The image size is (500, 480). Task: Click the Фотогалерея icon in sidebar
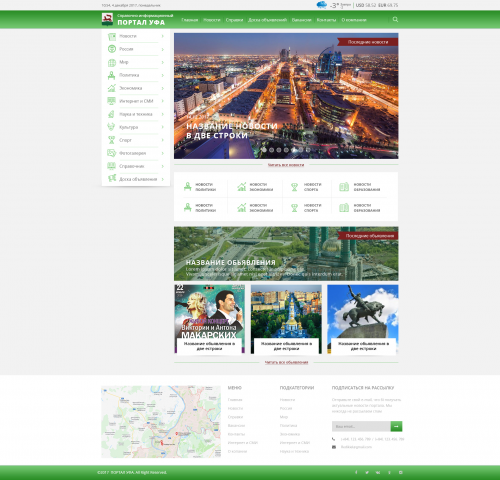tap(112, 153)
